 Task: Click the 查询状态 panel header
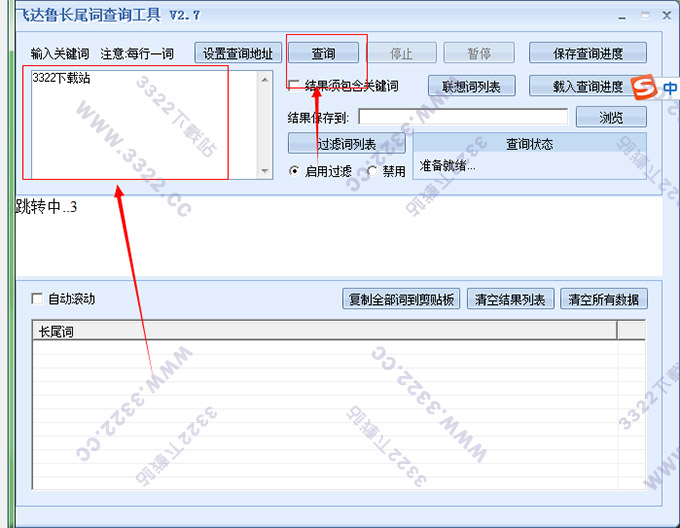coord(530,144)
